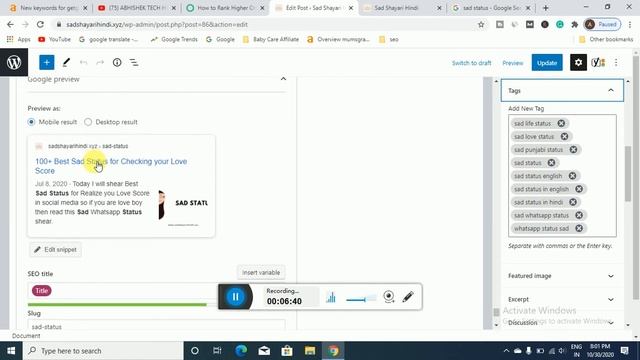
Task: Open the YouTube bookmark
Action: tap(54, 40)
